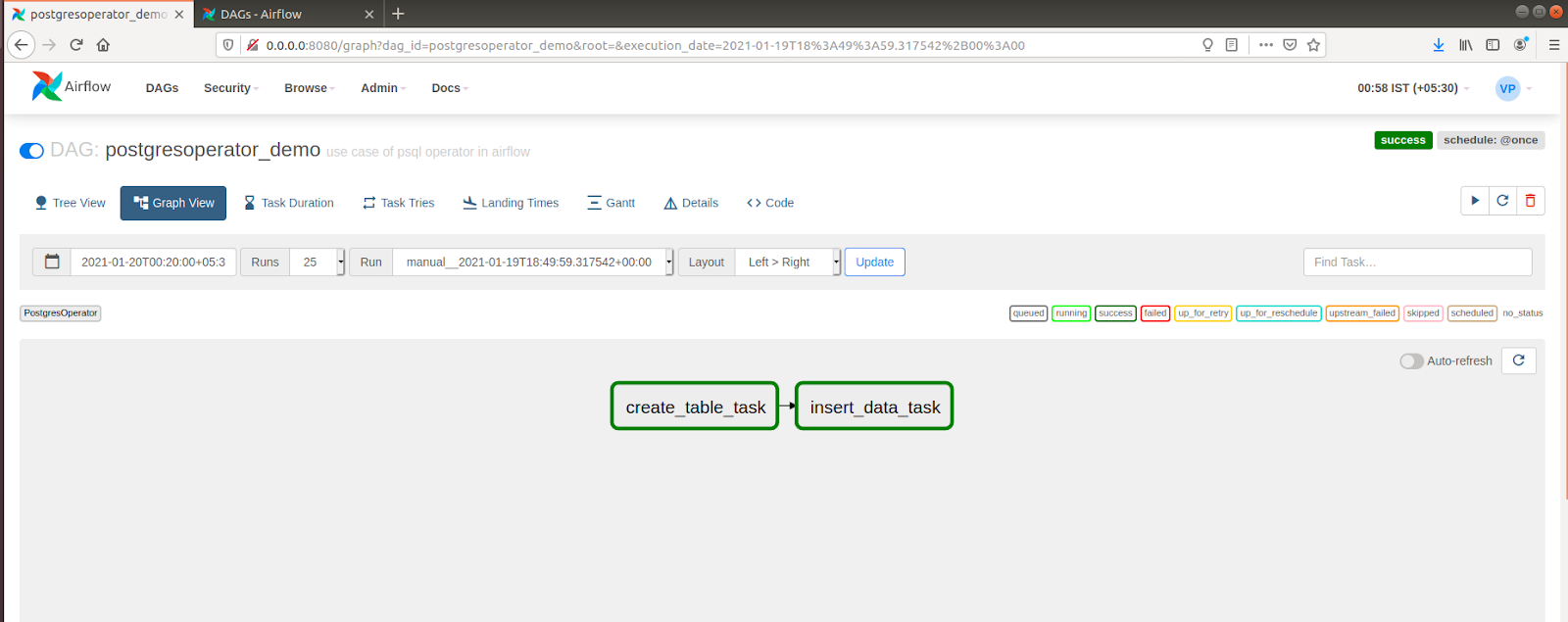Bookmark page with the star icon

[1313, 45]
